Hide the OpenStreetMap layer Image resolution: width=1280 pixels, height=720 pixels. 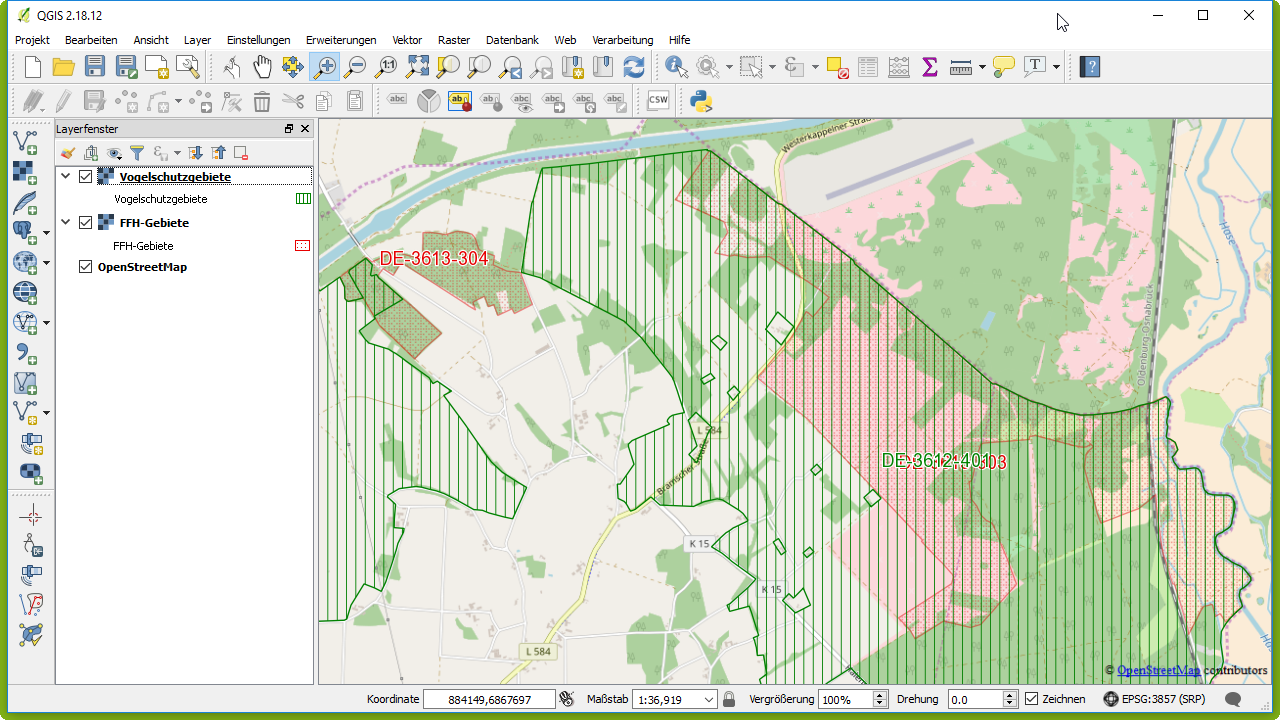[85, 267]
